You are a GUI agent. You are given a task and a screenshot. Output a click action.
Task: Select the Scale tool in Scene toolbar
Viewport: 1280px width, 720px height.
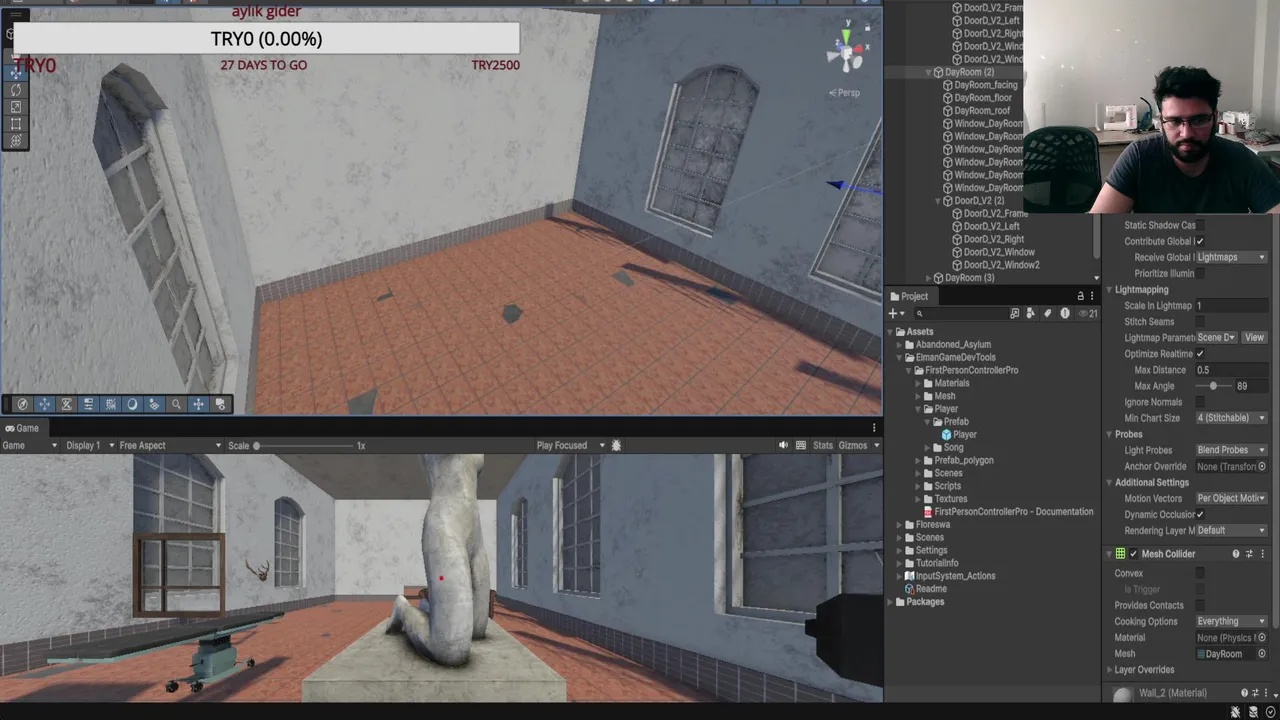tap(16, 107)
